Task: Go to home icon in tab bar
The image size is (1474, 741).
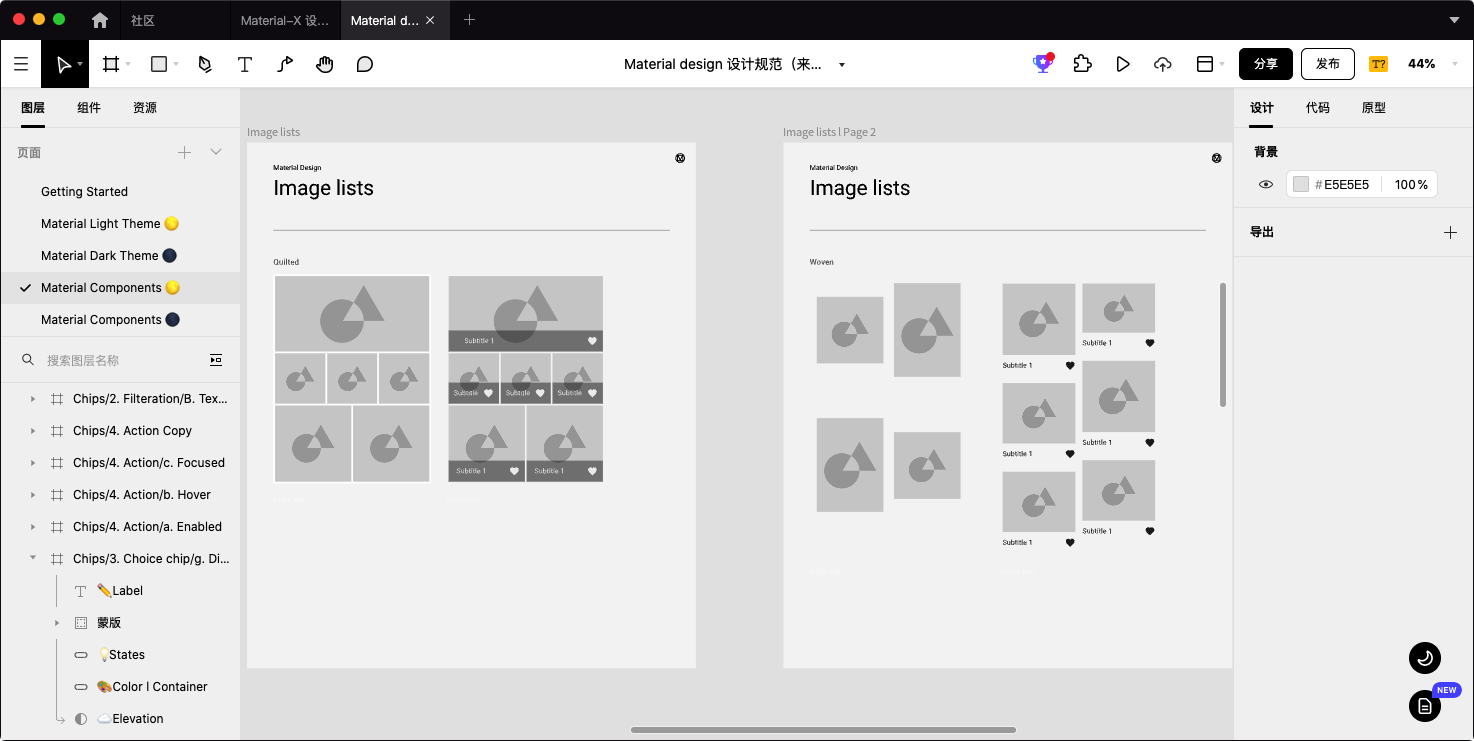Action: point(100,20)
